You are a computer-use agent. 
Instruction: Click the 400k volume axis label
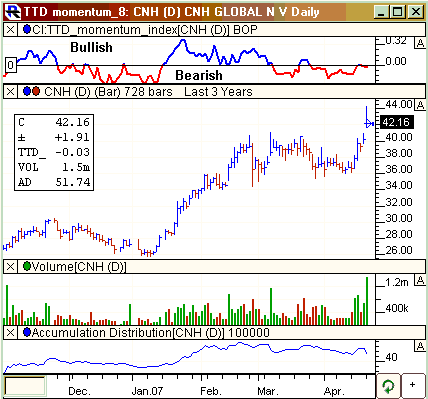pos(397,308)
